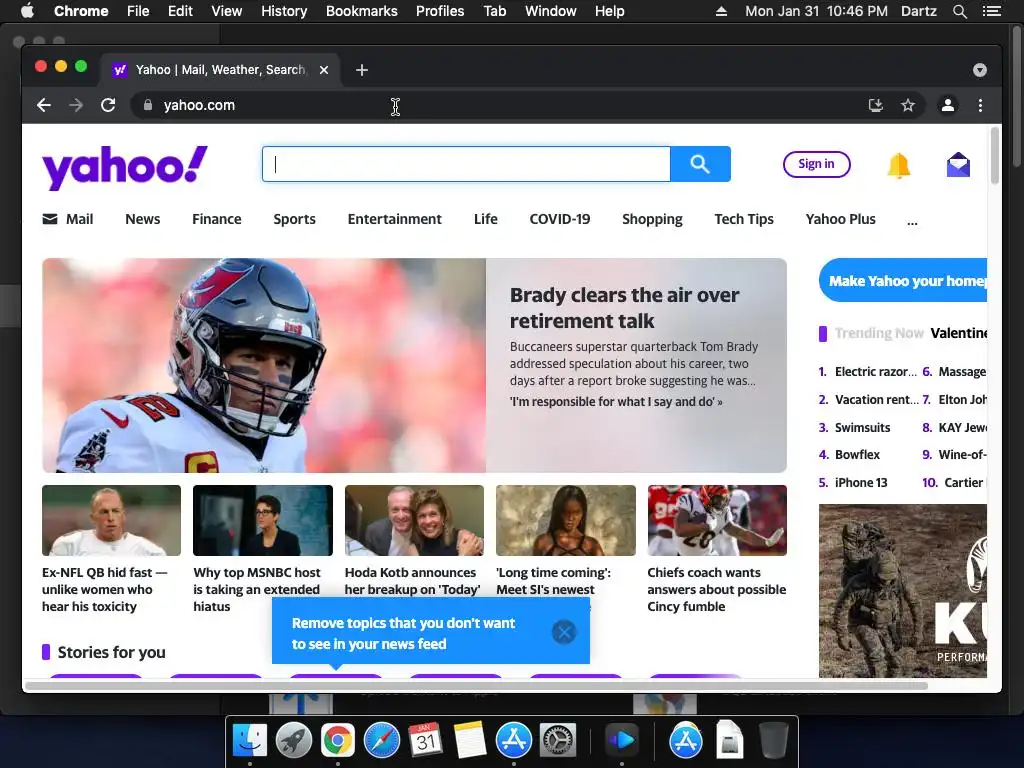Open Yahoo Plus link
Image resolution: width=1024 pixels, height=768 pixels.
pos(840,219)
